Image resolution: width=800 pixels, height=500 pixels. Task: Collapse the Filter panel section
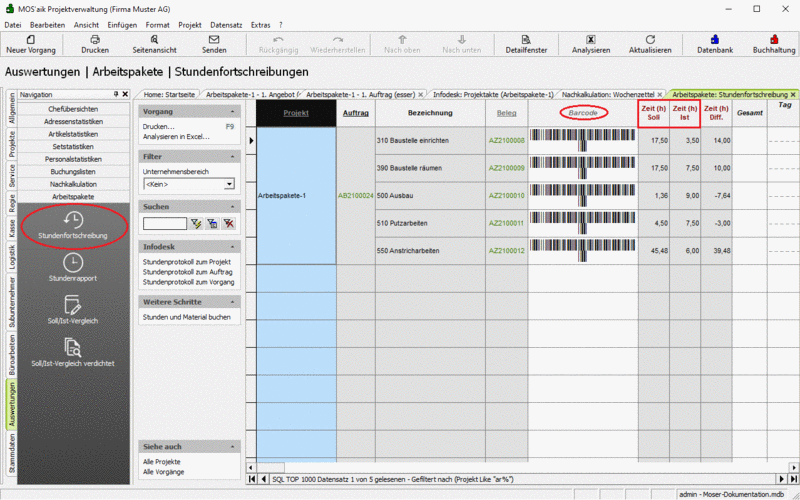tap(233, 157)
